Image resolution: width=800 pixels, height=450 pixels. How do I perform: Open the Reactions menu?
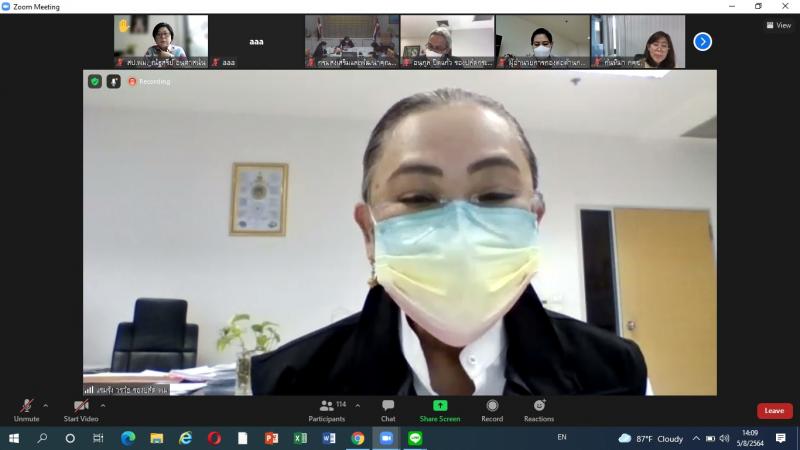539,411
